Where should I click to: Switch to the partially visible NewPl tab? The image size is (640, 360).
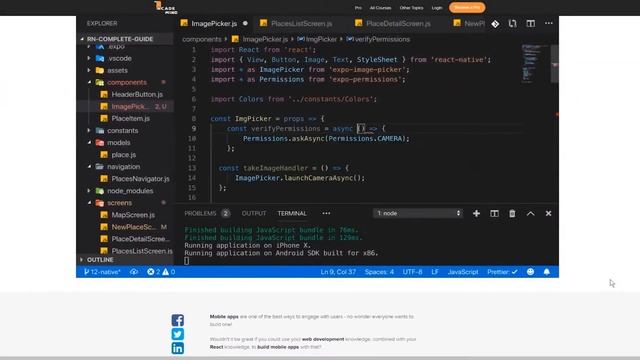[469, 24]
